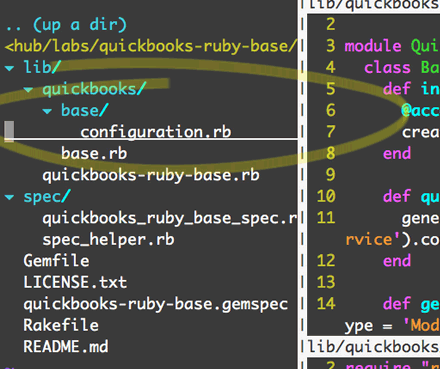The width and height of the screenshot is (440, 369).
Task: Click line number 10 in editor
Action: [326, 197]
